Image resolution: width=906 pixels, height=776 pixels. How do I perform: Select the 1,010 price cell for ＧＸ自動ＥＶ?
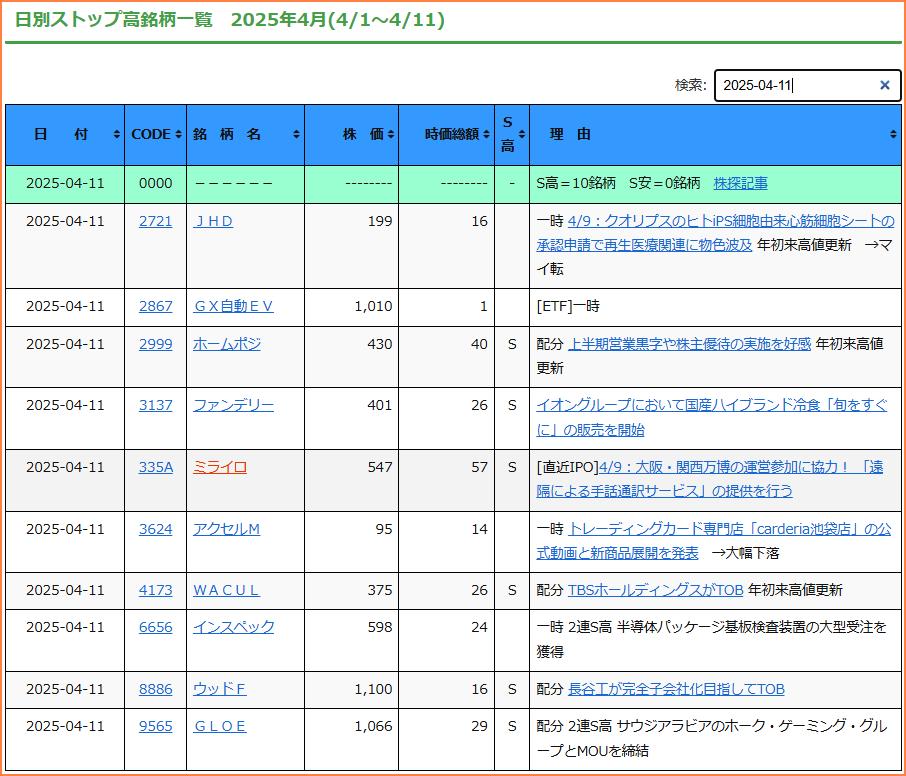coord(351,306)
